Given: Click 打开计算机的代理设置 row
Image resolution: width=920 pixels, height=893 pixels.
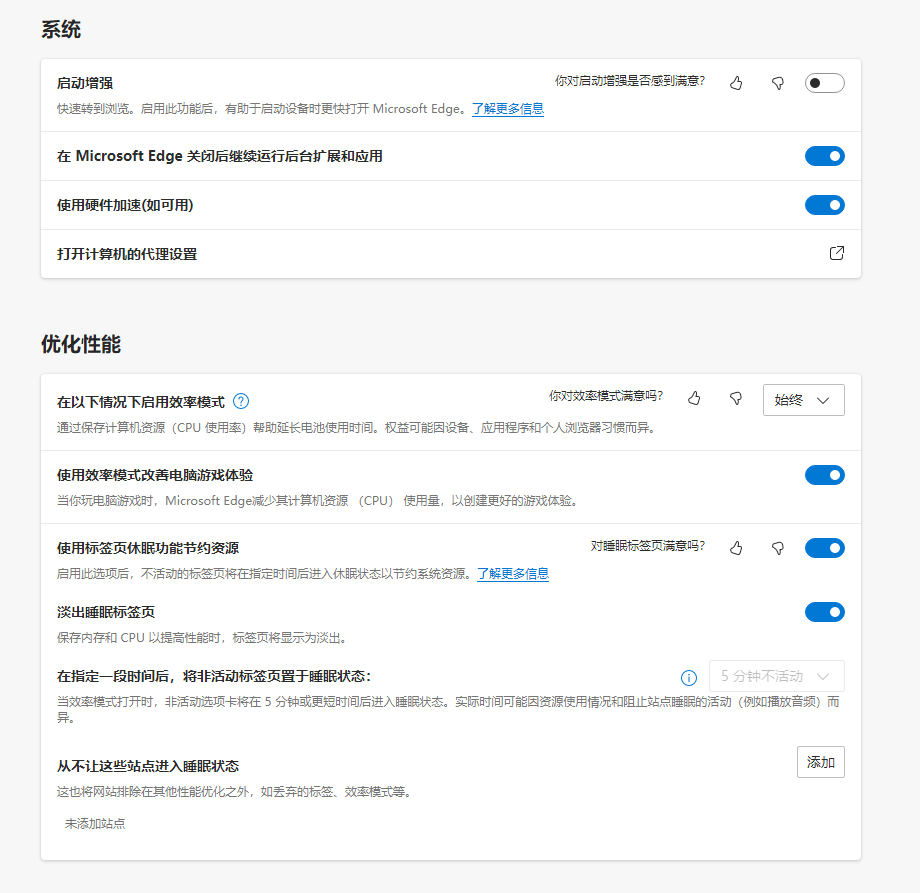Looking at the screenshot, I should 451,253.
